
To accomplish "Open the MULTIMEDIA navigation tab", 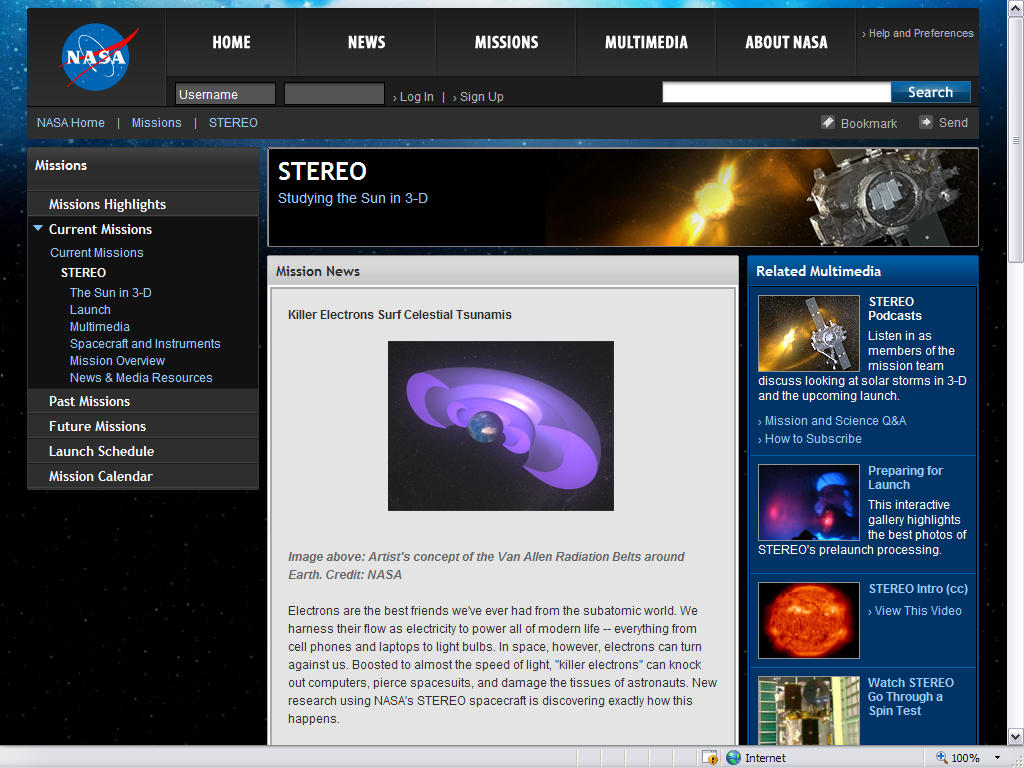I will (646, 42).
